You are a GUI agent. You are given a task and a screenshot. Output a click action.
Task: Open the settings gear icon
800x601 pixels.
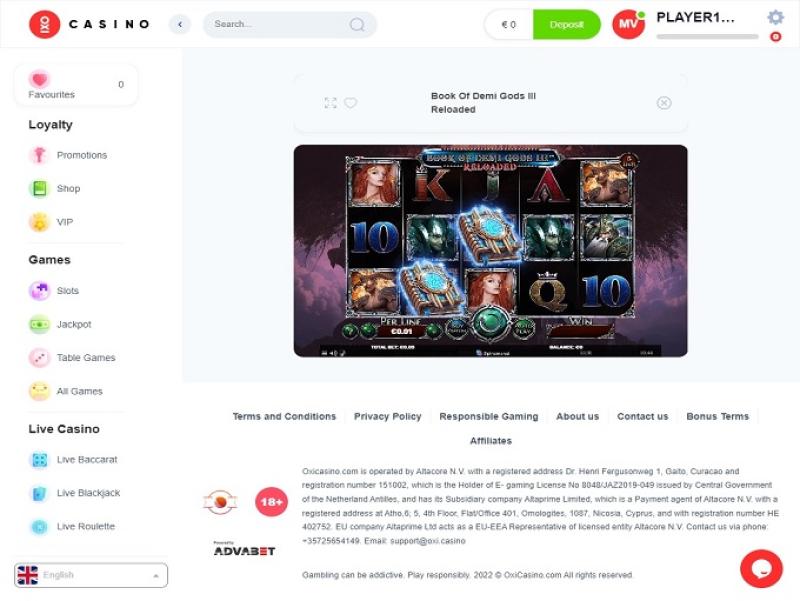[775, 17]
